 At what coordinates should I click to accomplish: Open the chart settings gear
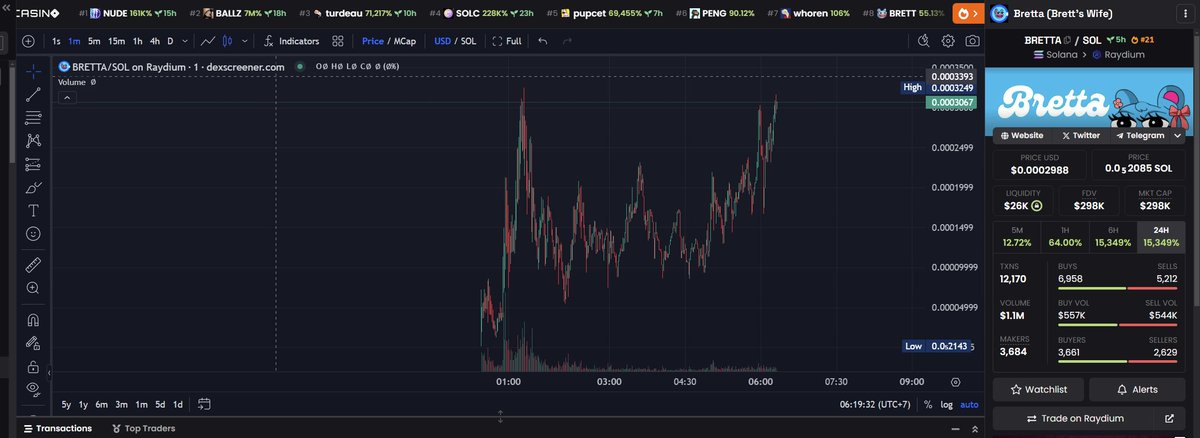(x=948, y=41)
